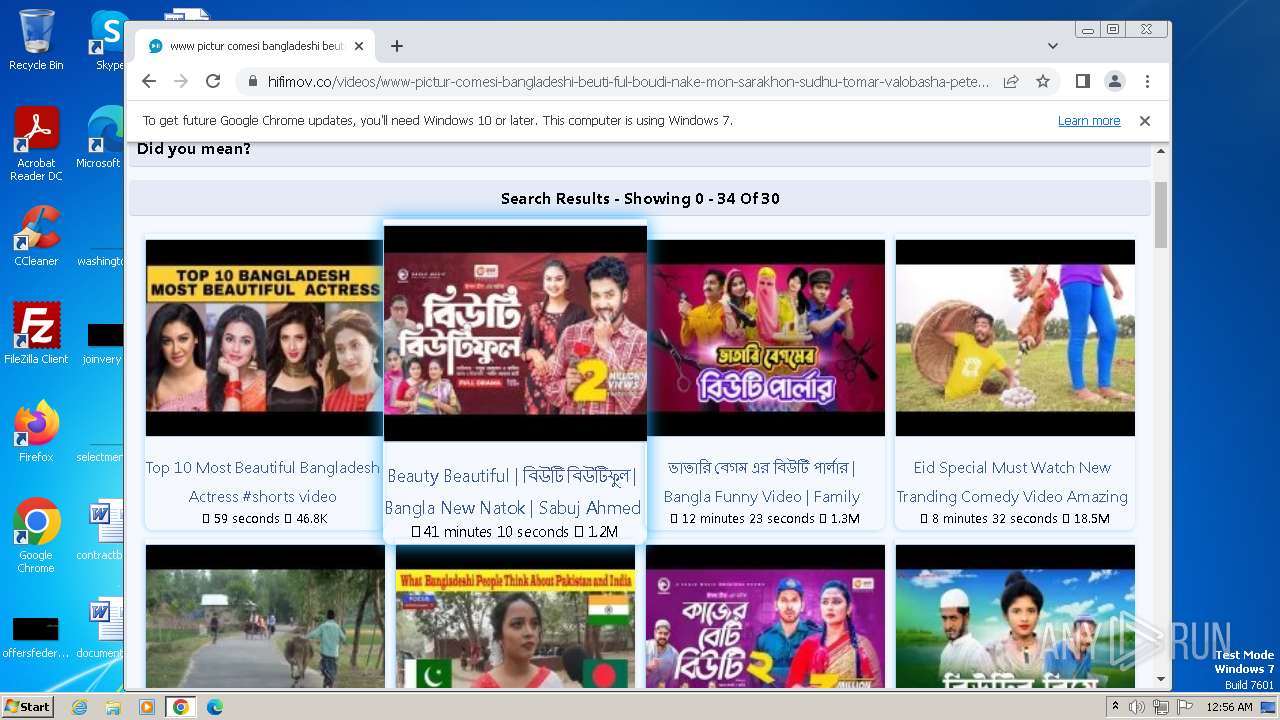Open the offersfeder desktop file
The image size is (1280, 720).
36,636
